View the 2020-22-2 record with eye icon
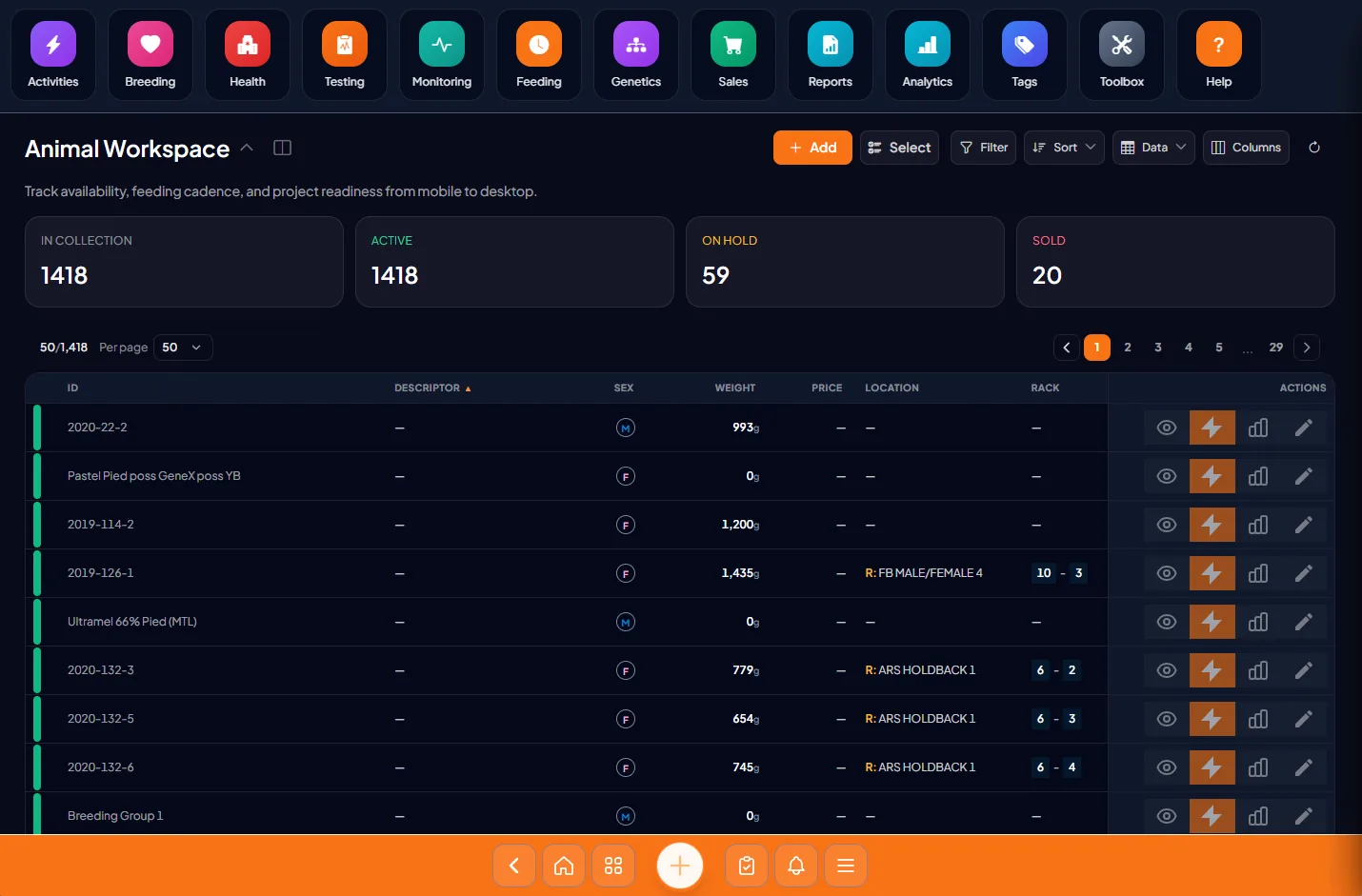 pyautogui.click(x=1167, y=428)
